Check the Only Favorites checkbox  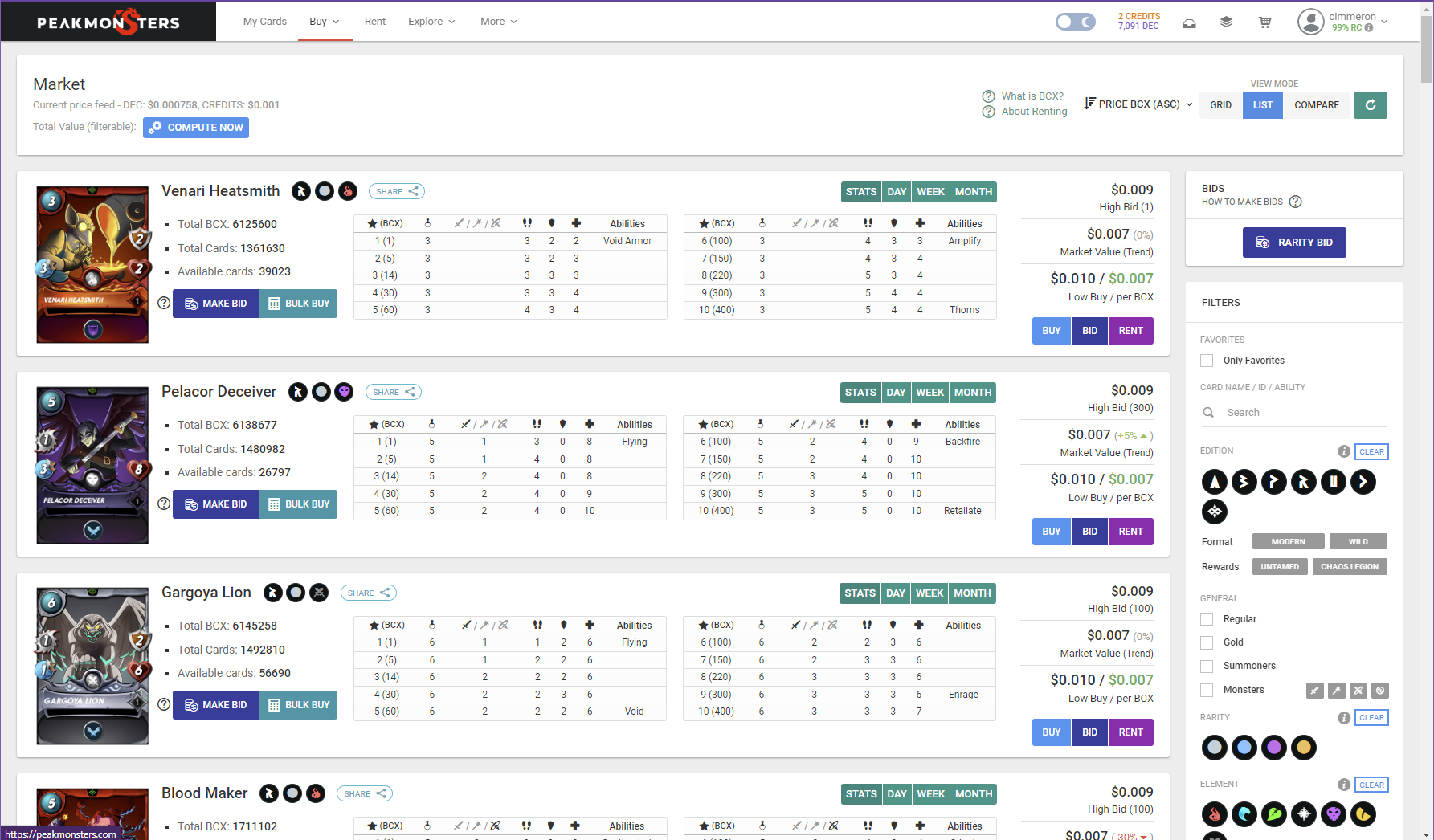1207,361
